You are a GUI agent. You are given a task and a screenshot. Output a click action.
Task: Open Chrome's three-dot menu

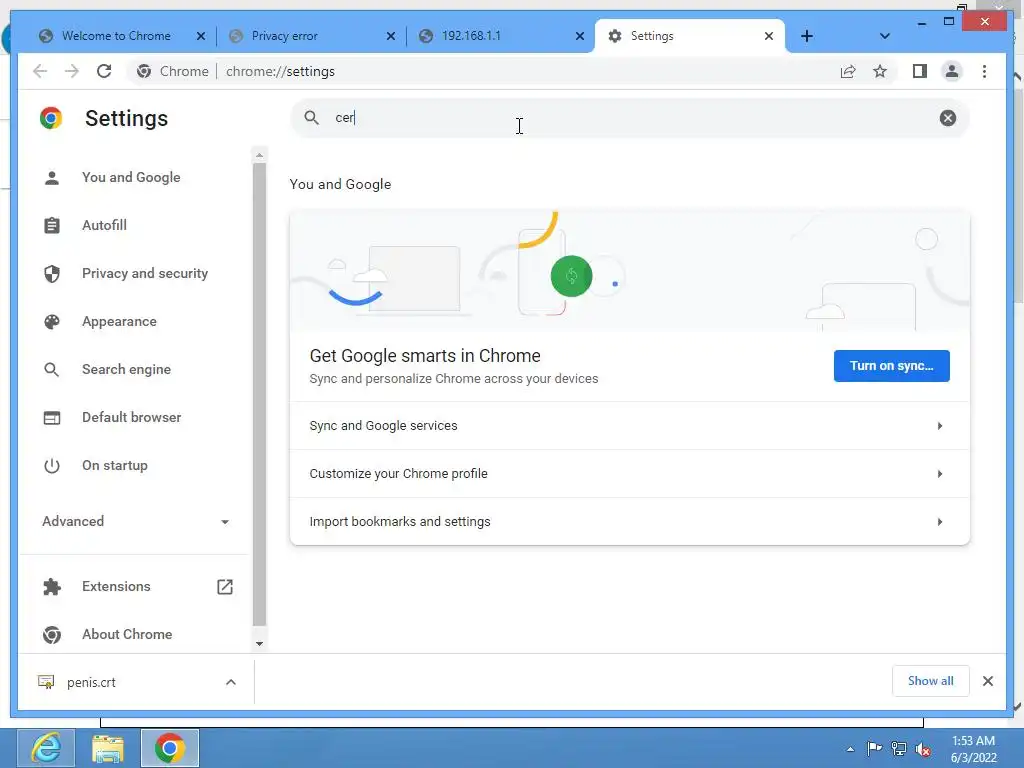[984, 71]
